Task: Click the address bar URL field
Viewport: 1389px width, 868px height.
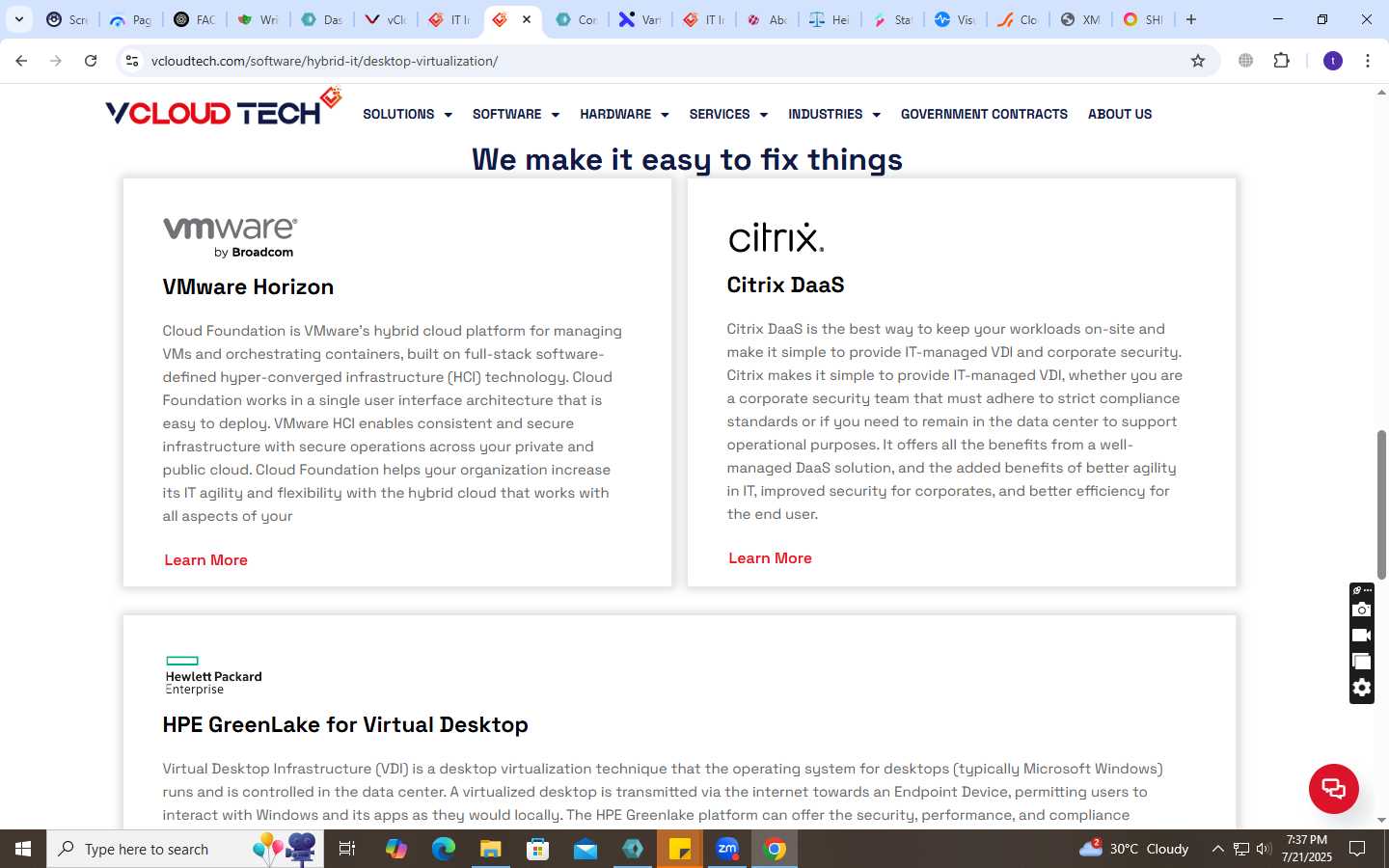Action: [x=666, y=61]
